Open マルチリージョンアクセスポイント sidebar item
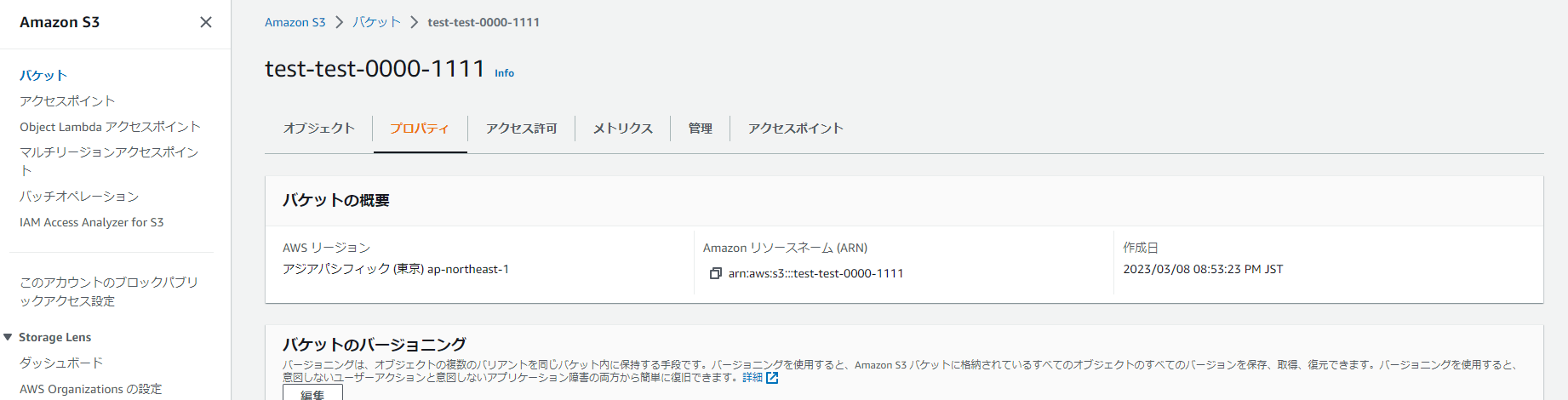This screenshot has width=1568, height=400. [x=109, y=161]
